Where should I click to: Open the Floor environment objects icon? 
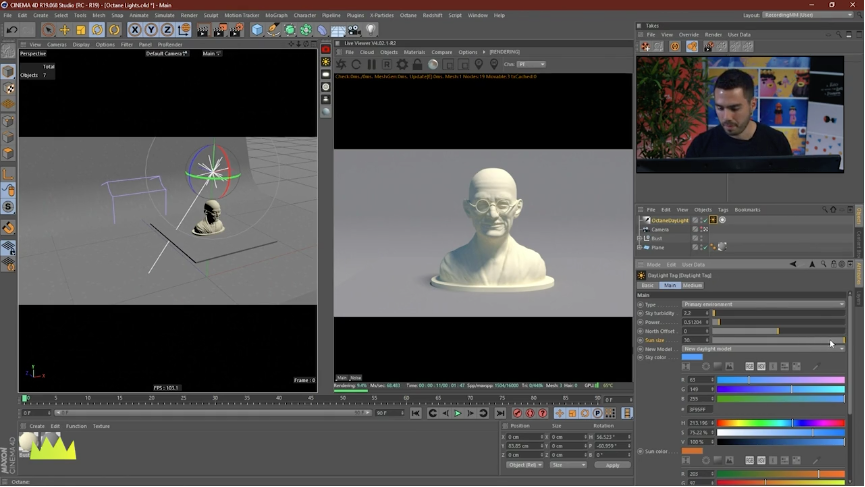338,30
